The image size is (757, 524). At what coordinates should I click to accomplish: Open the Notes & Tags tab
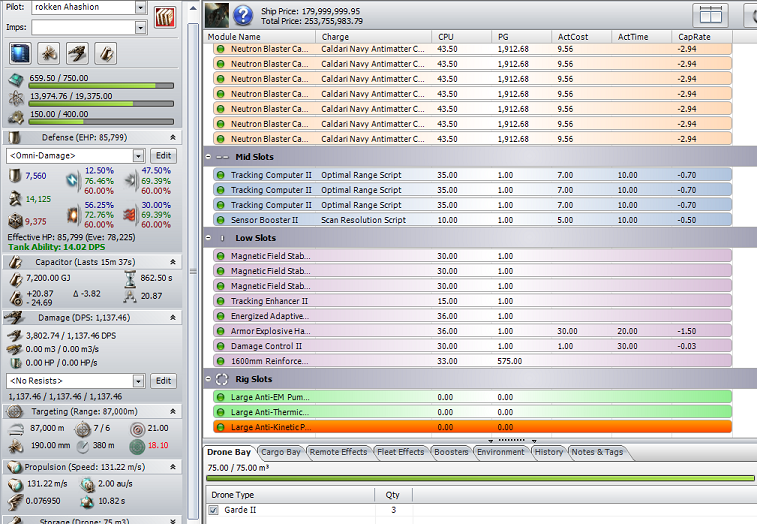point(598,452)
